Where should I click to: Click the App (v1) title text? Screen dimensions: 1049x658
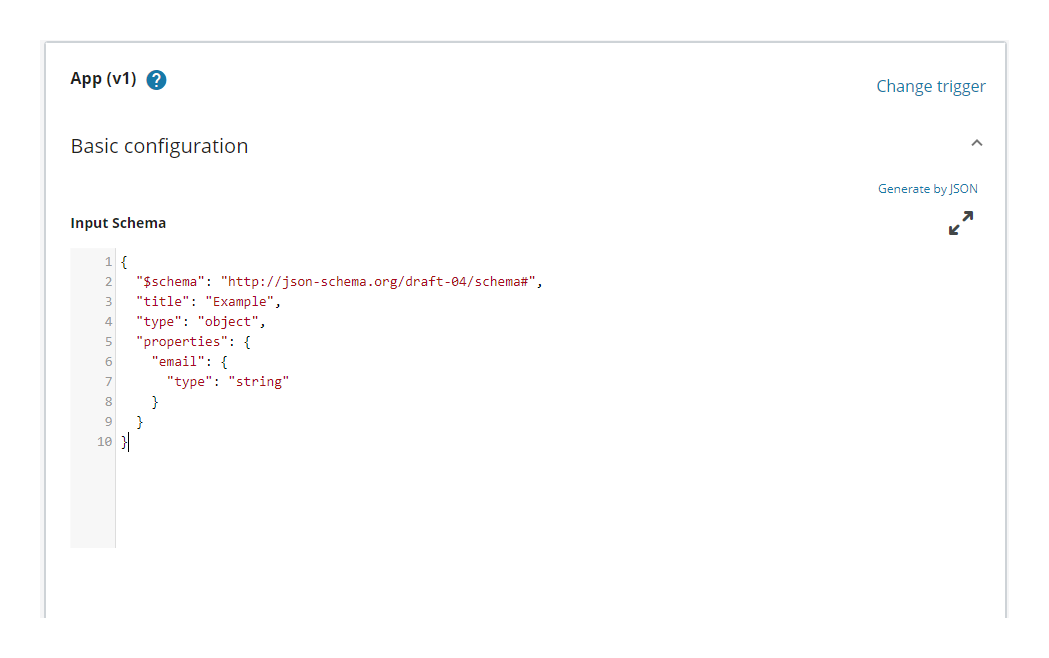point(102,78)
